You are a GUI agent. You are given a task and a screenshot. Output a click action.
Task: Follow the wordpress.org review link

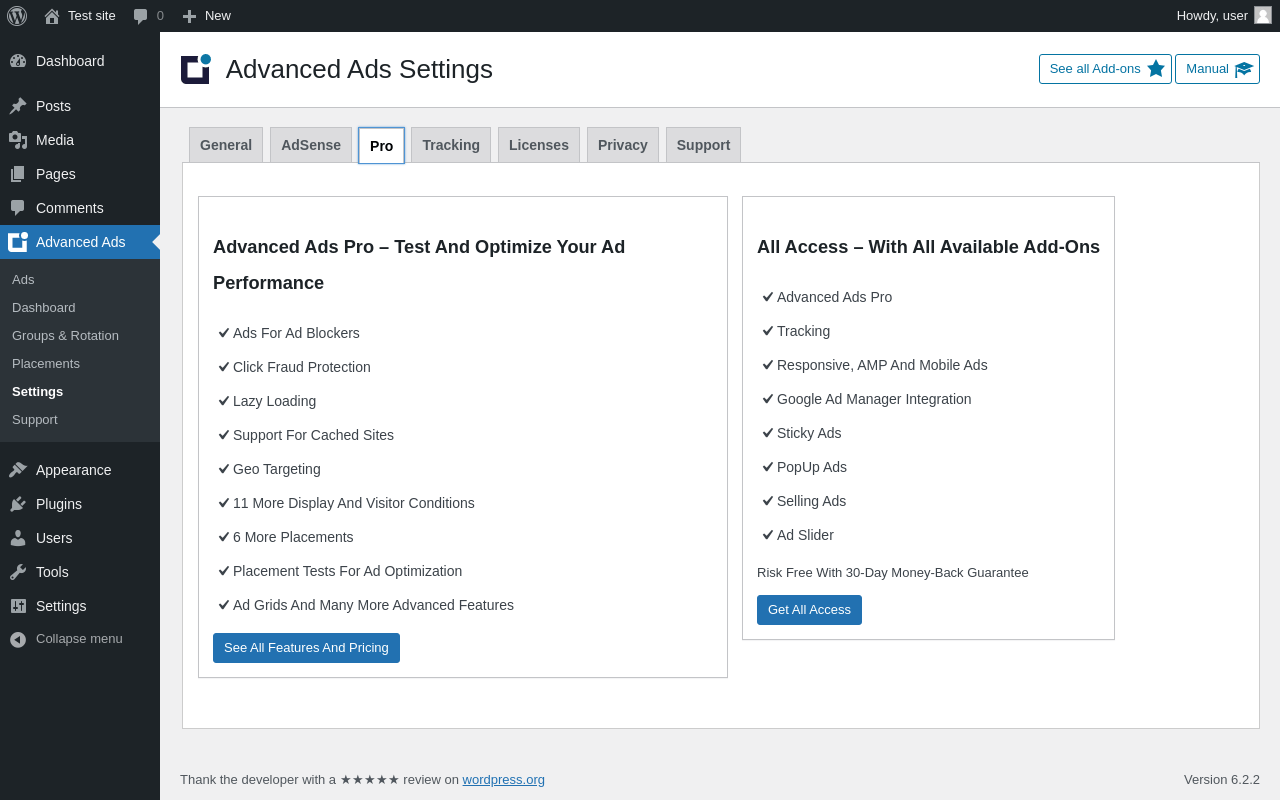coord(503,780)
